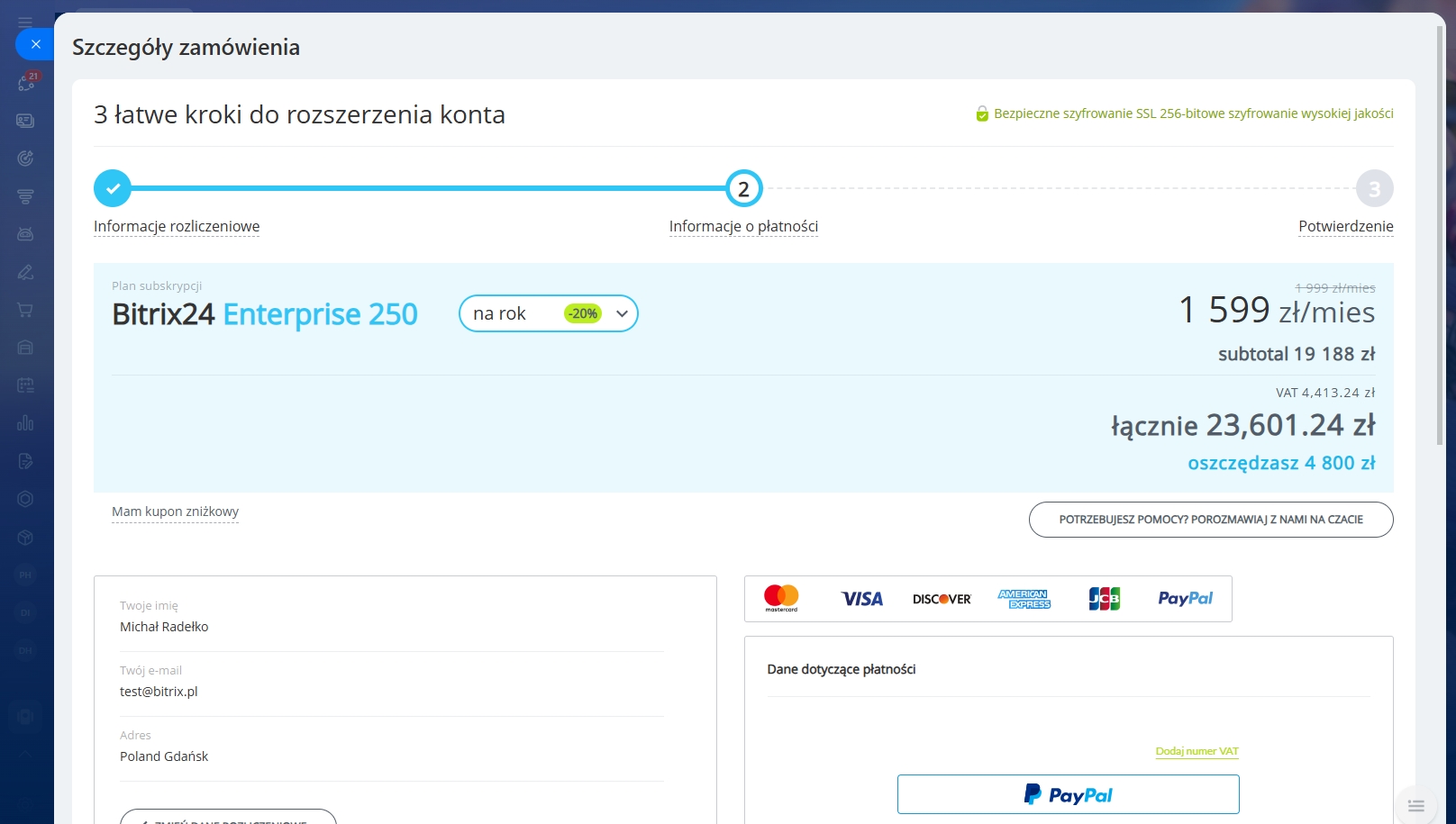Click the PH circle icon in sidebar
Image resolution: width=1456 pixels, height=824 pixels.
pyautogui.click(x=25, y=575)
